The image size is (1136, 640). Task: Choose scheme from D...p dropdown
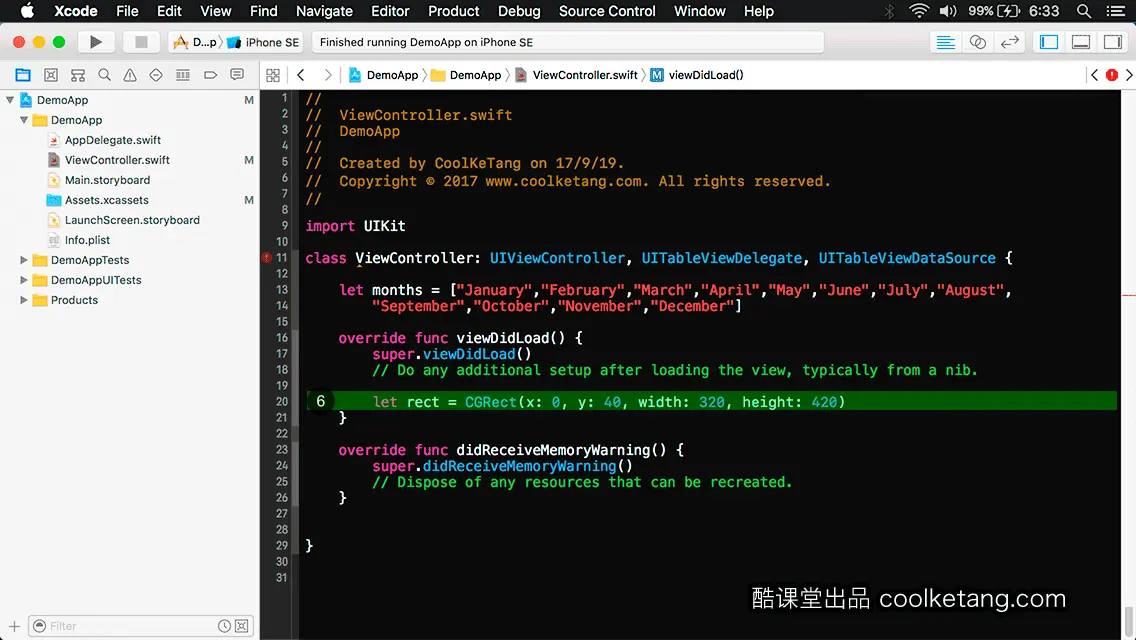(x=195, y=42)
